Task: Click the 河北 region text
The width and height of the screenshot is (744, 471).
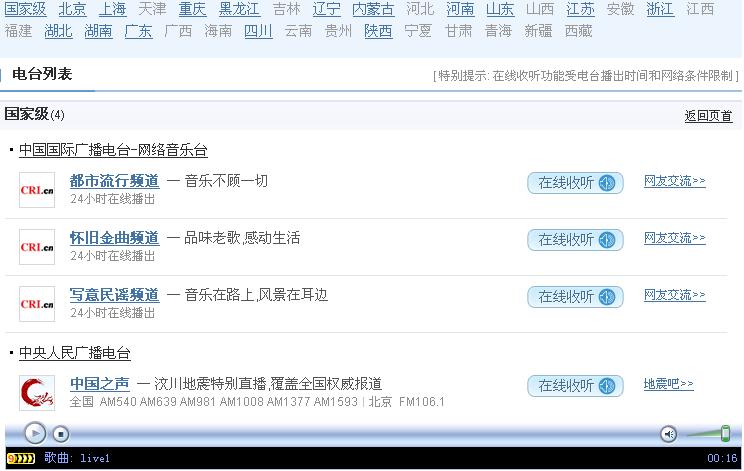Action: (420, 9)
